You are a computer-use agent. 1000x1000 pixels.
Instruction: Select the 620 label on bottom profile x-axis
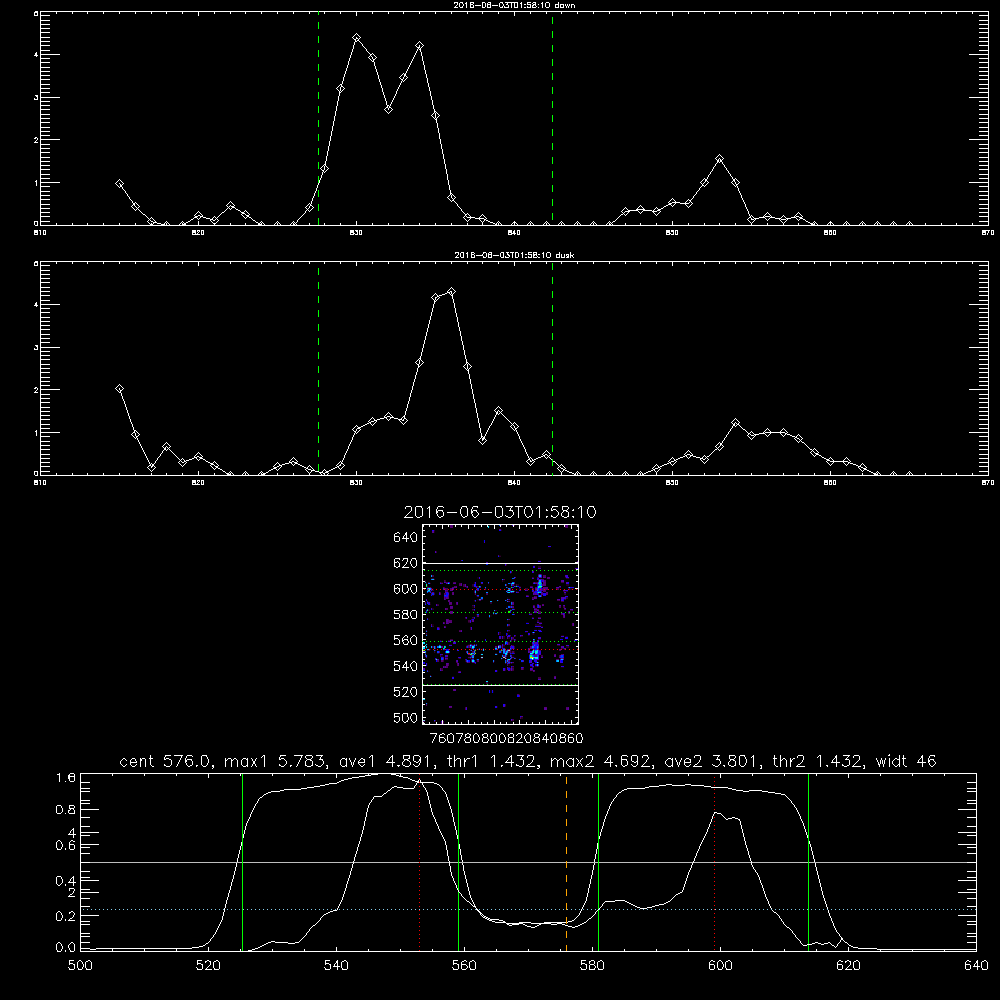(848, 966)
